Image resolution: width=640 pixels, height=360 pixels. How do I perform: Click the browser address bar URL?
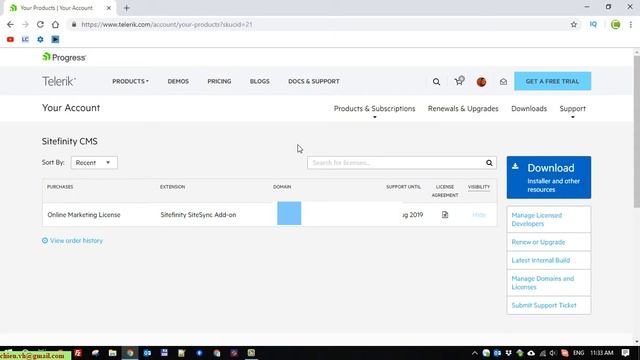[167, 24]
